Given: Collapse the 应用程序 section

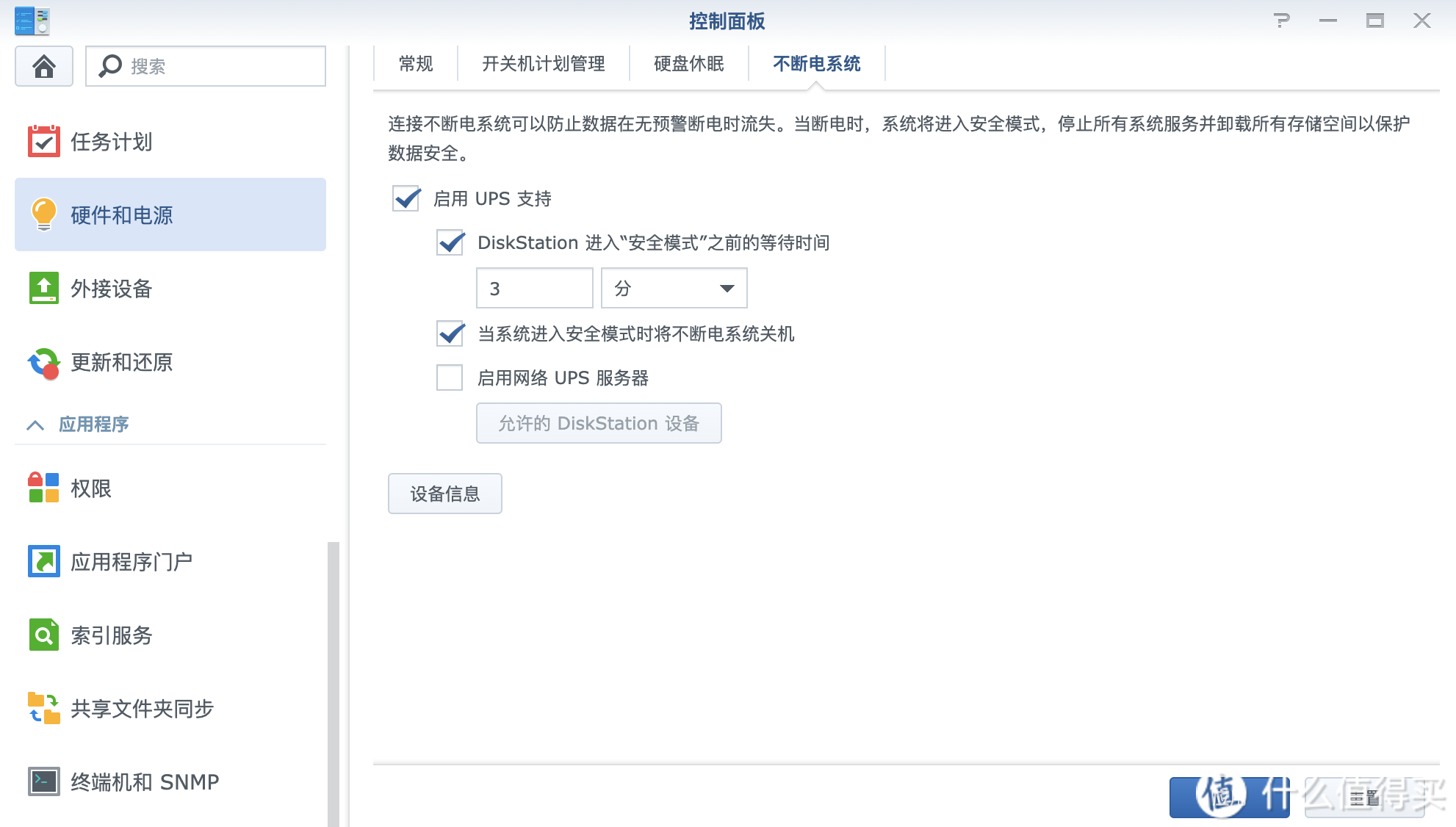Looking at the screenshot, I should (35, 425).
